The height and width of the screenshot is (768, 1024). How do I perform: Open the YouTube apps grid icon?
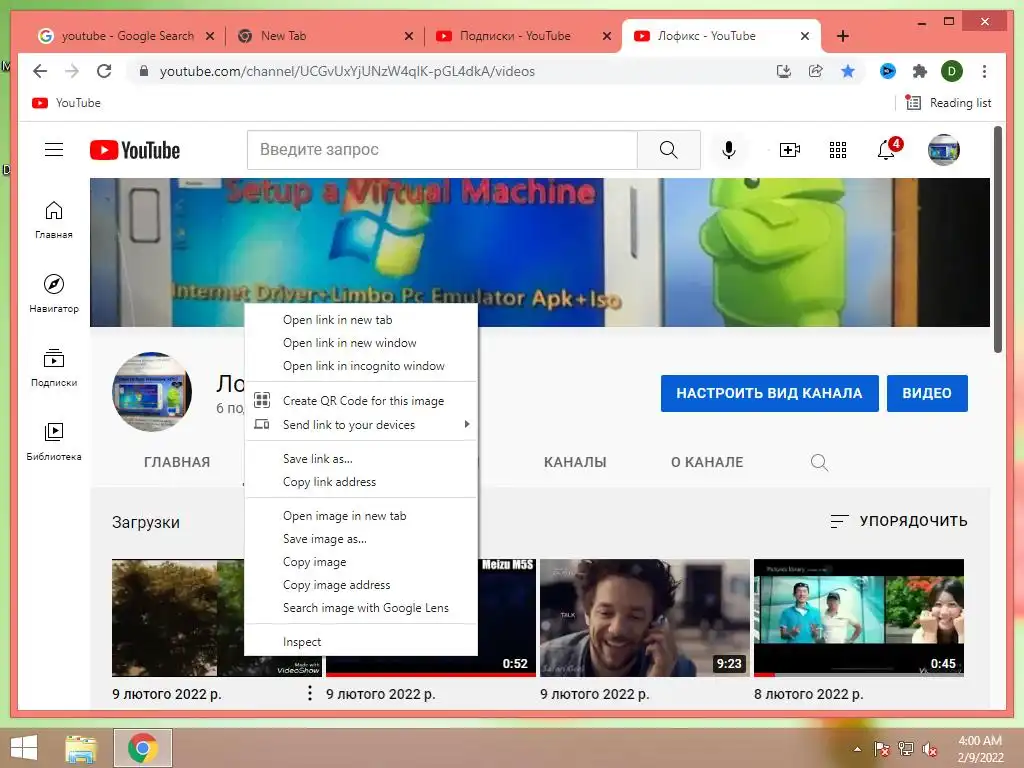click(838, 150)
